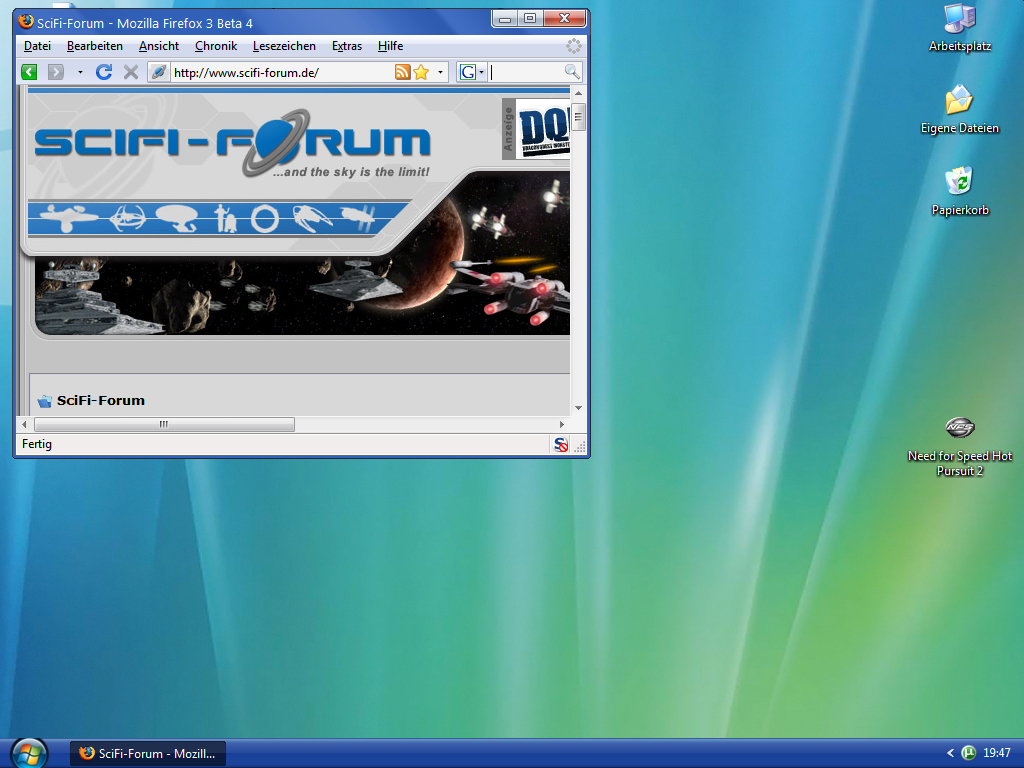
Task: Click the RSS feed icon in address bar
Action: (x=402, y=72)
